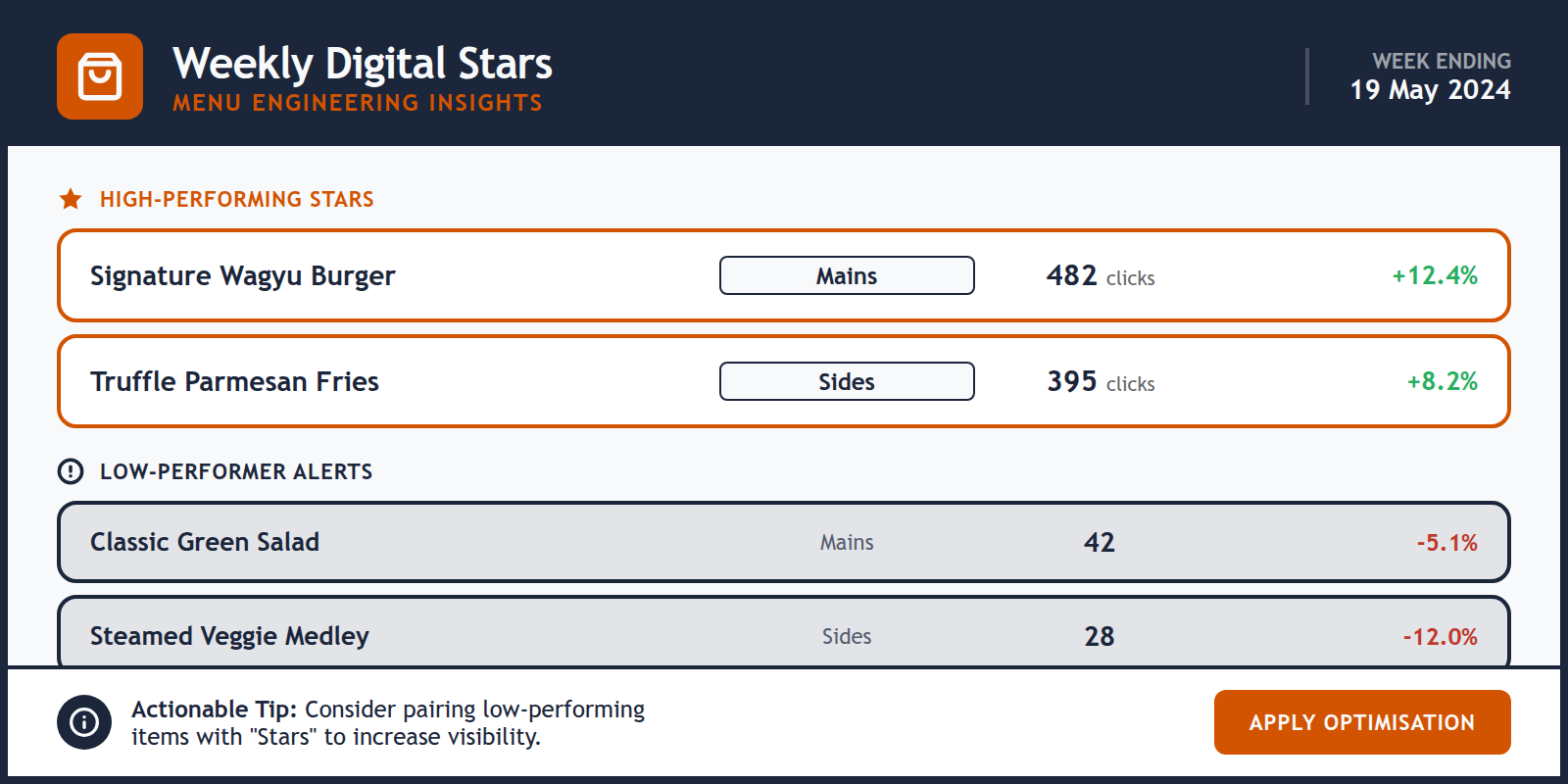This screenshot has height=784, width=1568.
Task: Expand the Low-Performer Alerts section
Action: click(x=235, y=471)
